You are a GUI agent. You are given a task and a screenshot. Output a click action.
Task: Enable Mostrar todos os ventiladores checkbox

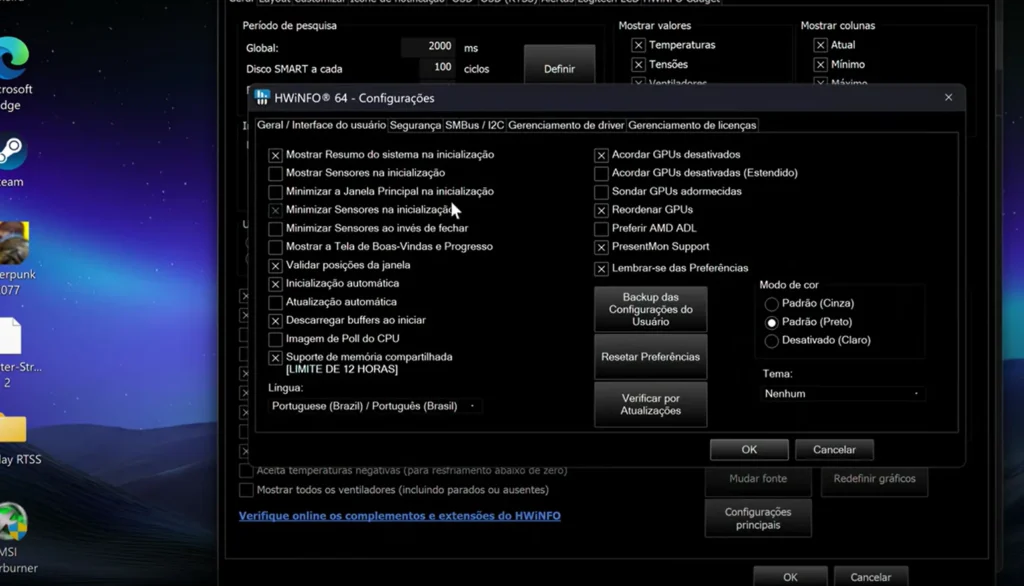(x=246, y=490)
